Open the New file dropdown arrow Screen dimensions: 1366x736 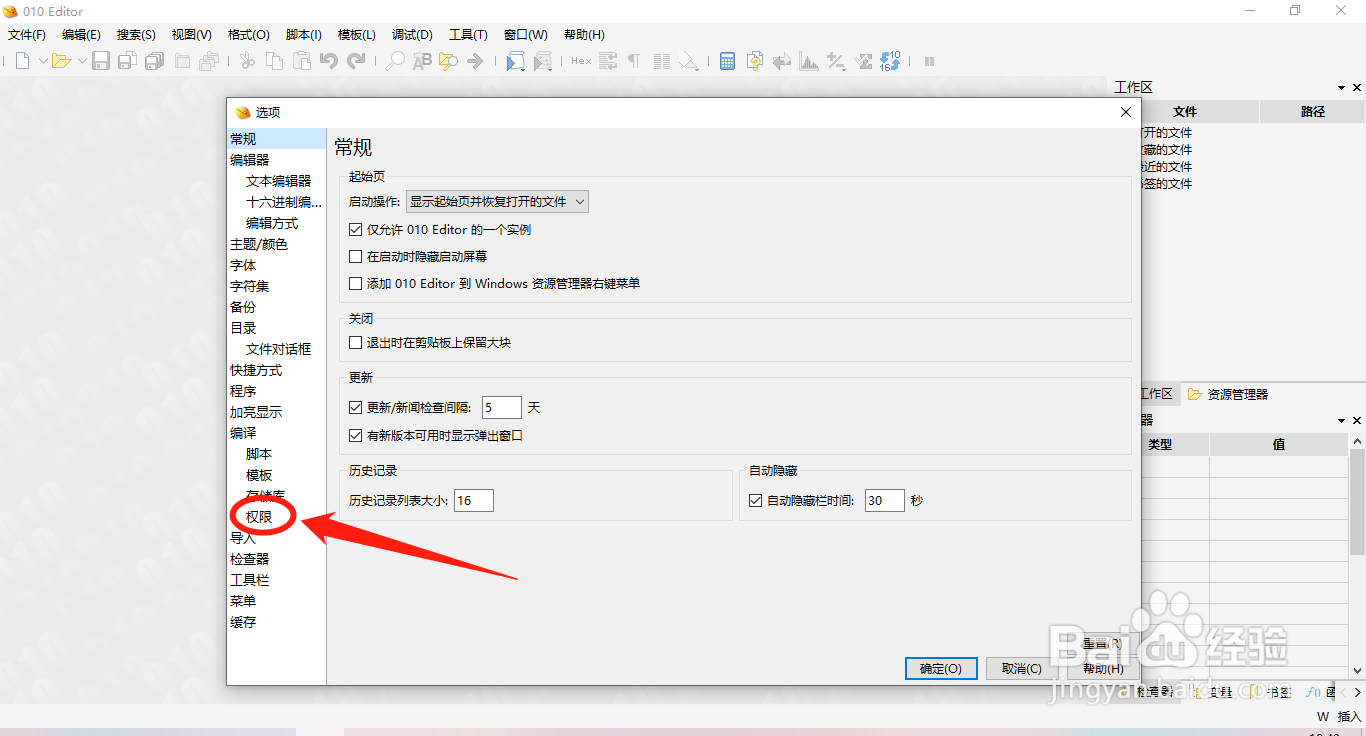43,61
